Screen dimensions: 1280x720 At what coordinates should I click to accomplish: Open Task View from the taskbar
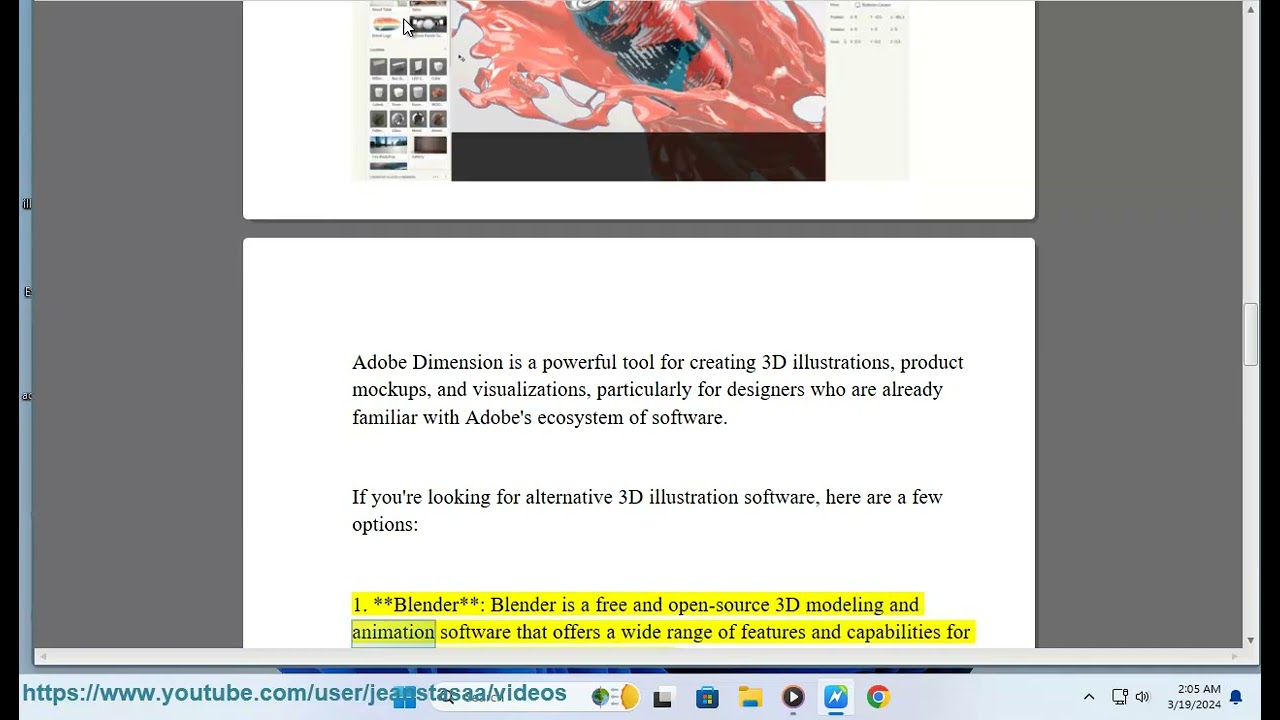[662, 697]
